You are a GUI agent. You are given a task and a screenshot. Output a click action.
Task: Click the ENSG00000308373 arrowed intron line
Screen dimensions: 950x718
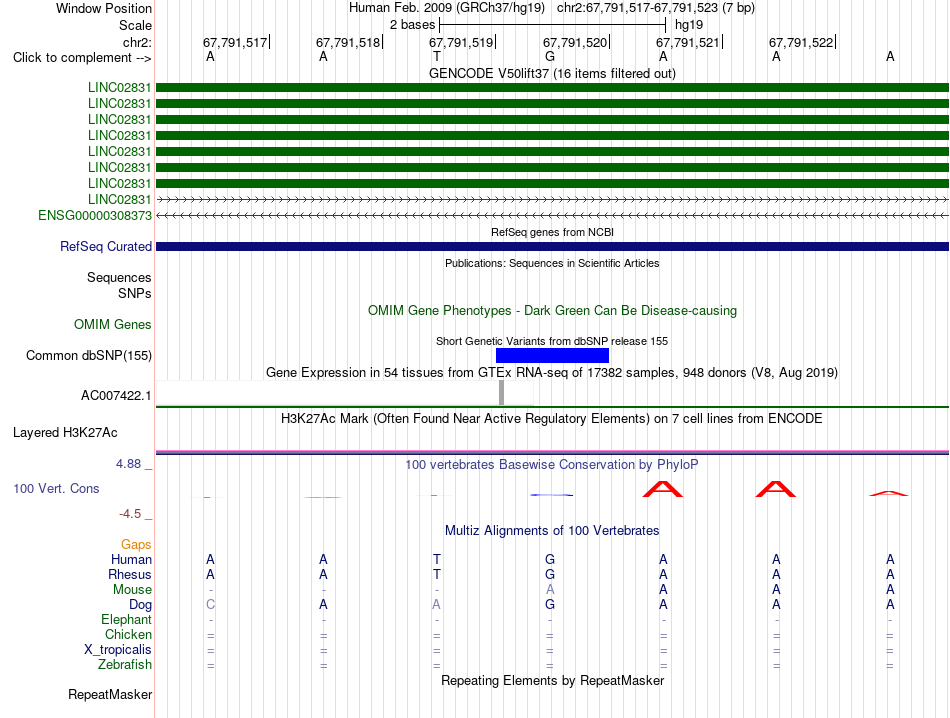pos(552,216)
